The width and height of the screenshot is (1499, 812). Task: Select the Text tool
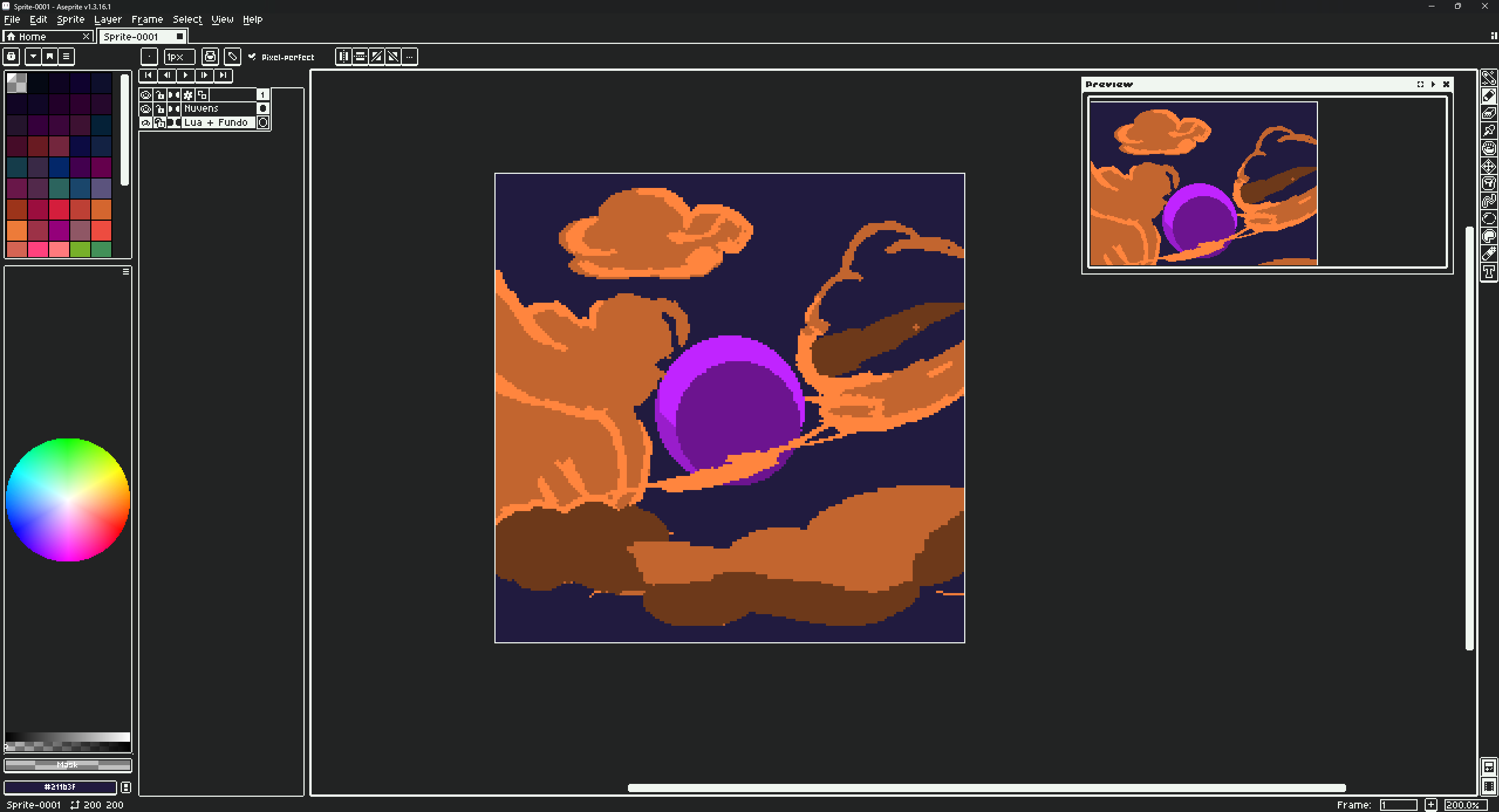click(1488, 272)
